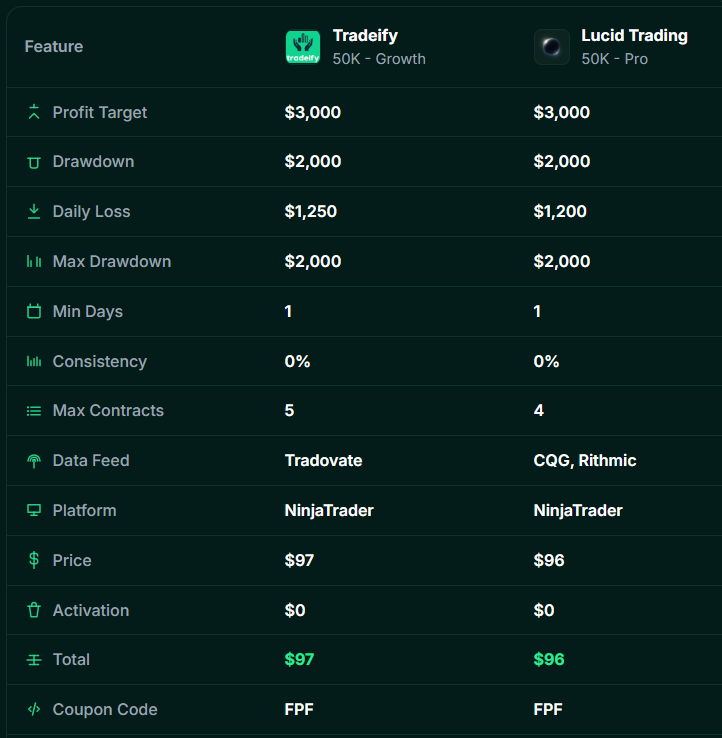Select Tradeify's 0% consistency value
The width and height of the screenshot is (722, 738).
coord(297,361)
